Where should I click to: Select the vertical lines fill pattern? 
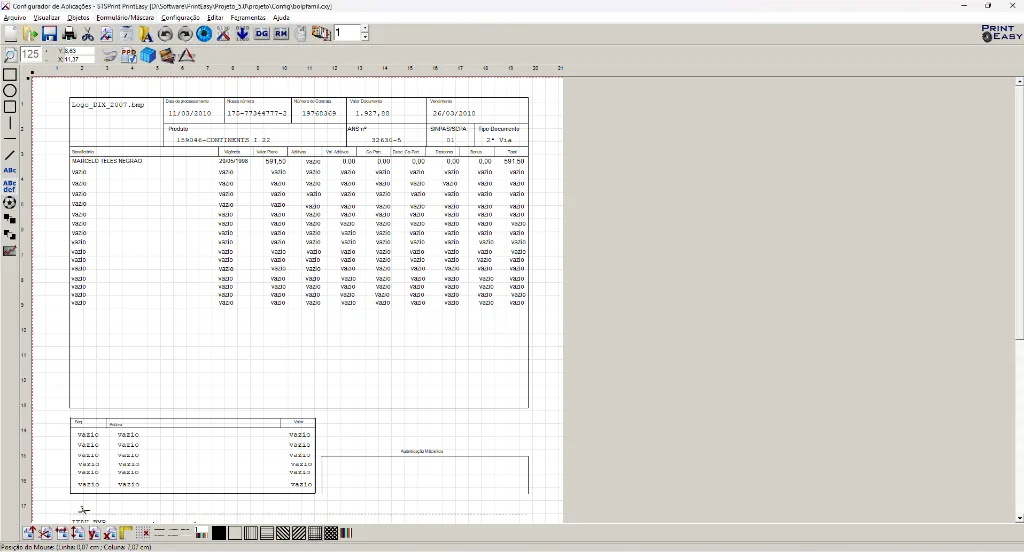(x=251, y=533)
